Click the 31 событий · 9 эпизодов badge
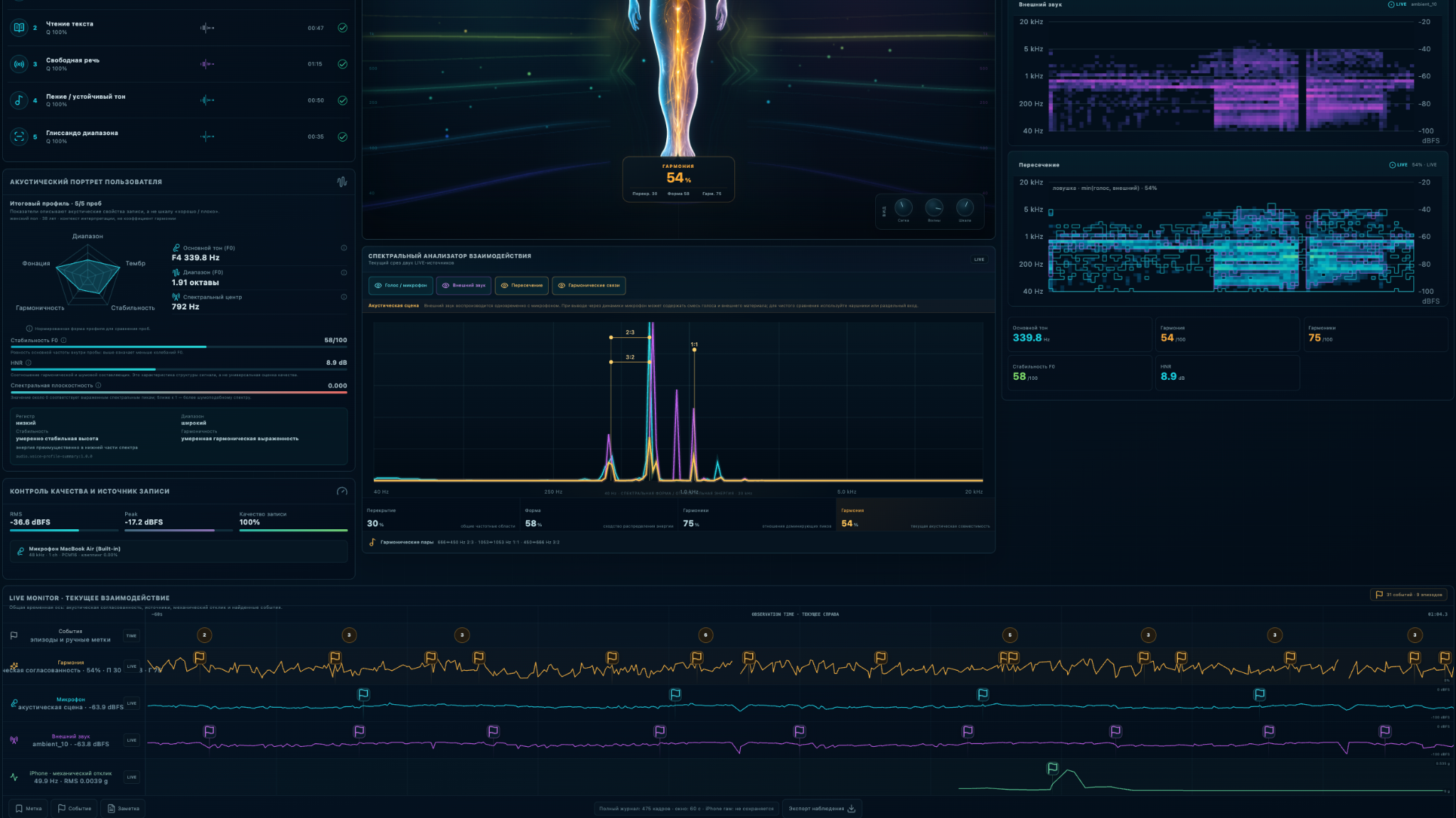1456x818 pixels. [1409, 595]
